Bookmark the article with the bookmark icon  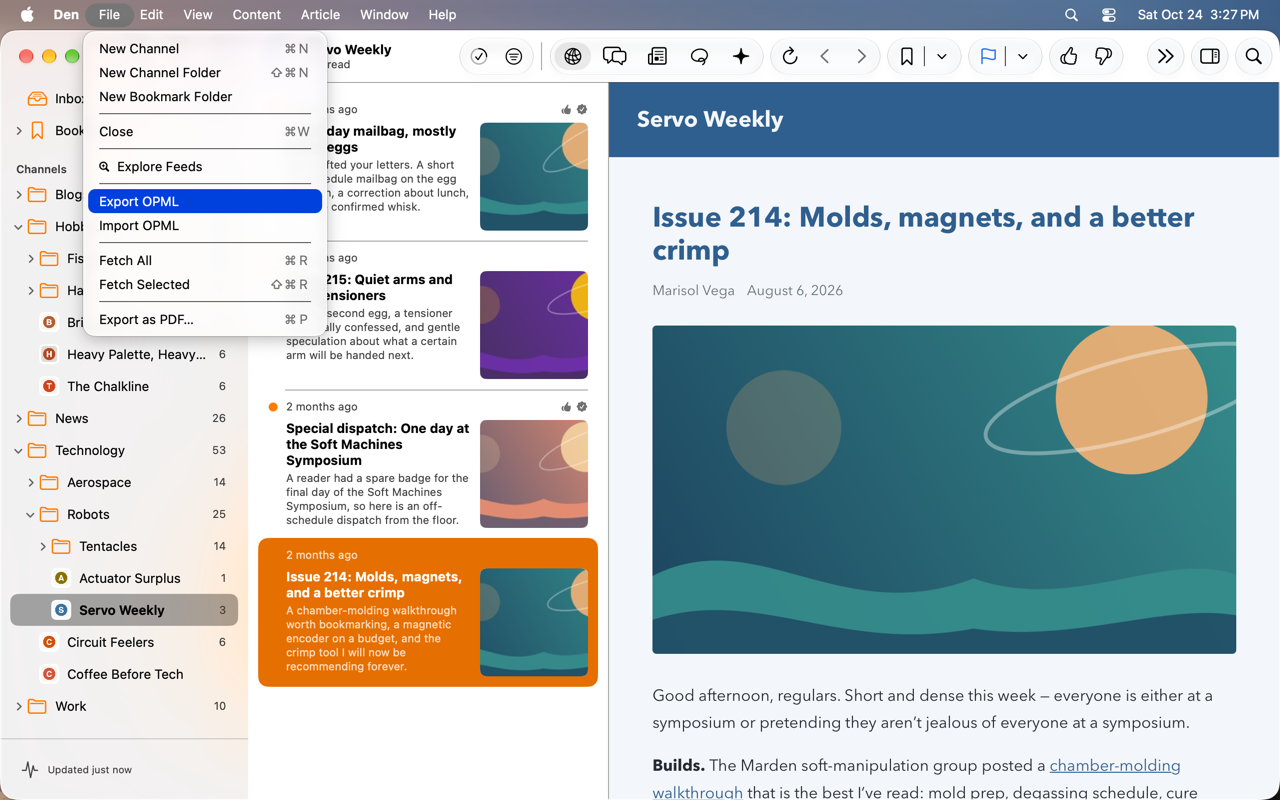click(907, 57)
